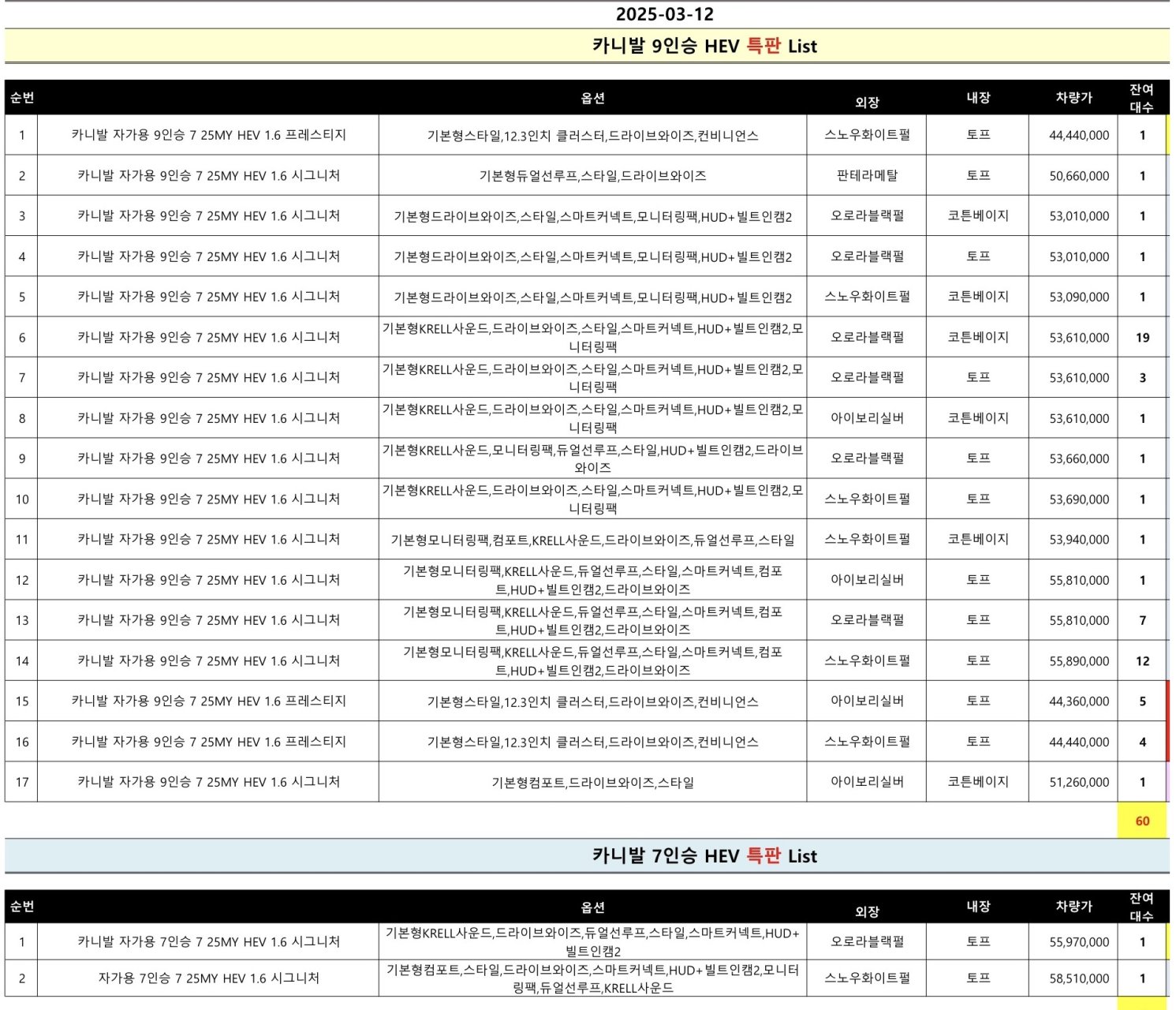The width and height of the screenshot is (1176, 1010).
Task: Select '오로라블랙펄' exterior in the 7인승 table
Action: (867, 941)
